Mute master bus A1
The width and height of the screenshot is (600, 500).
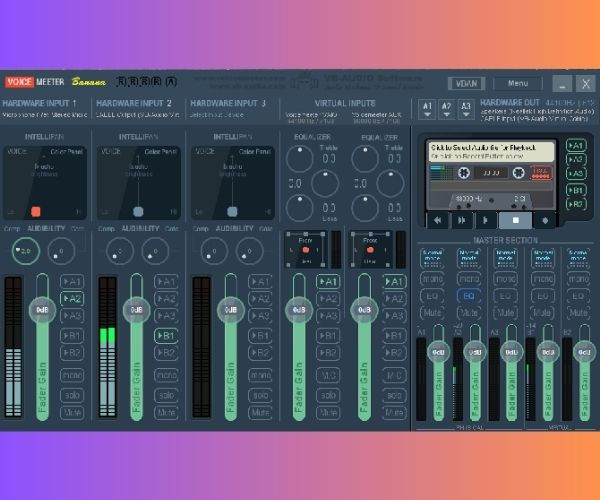tap(432, 313)
